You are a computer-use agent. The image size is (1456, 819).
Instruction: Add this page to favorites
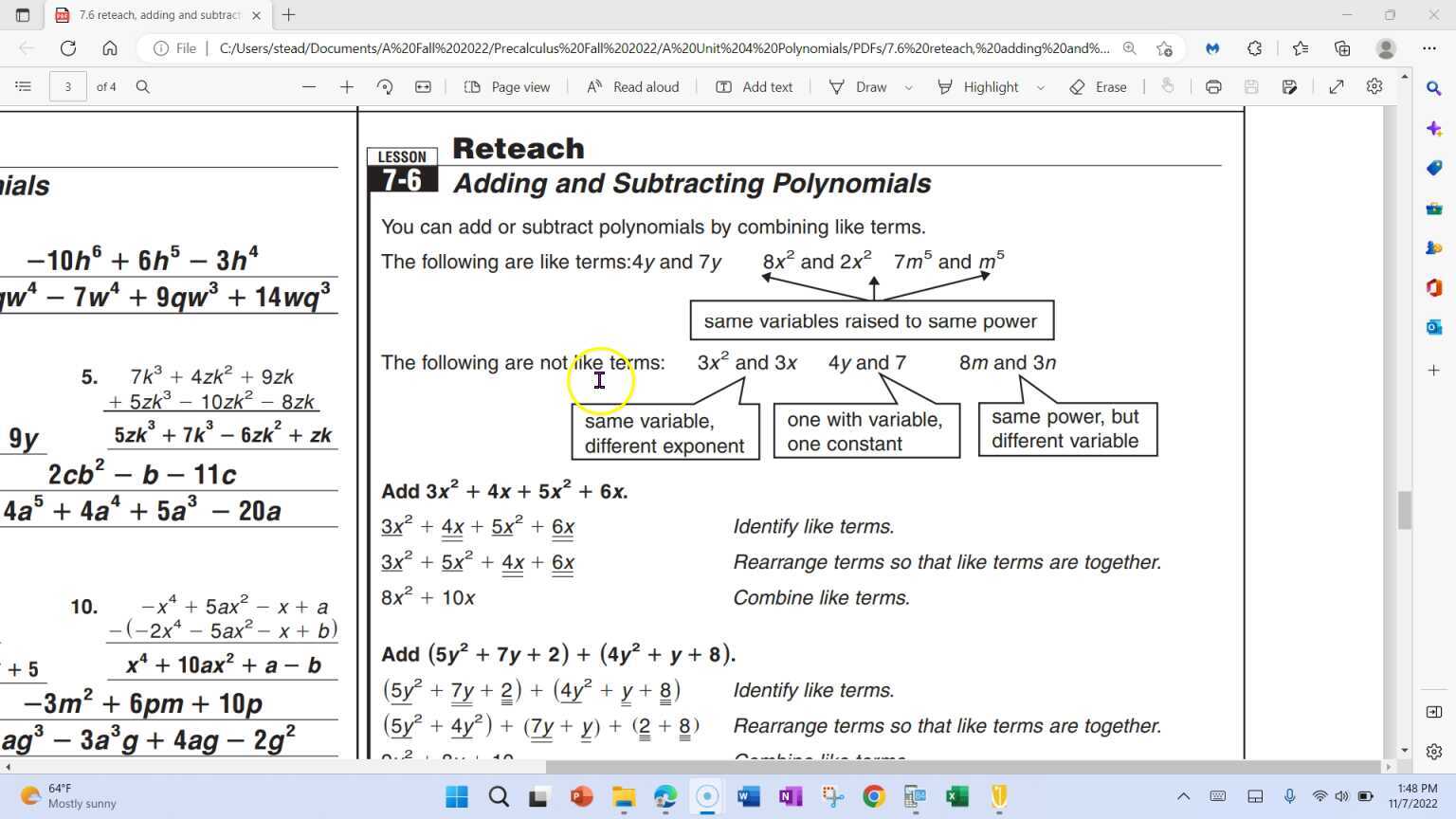click(1164, 48)
